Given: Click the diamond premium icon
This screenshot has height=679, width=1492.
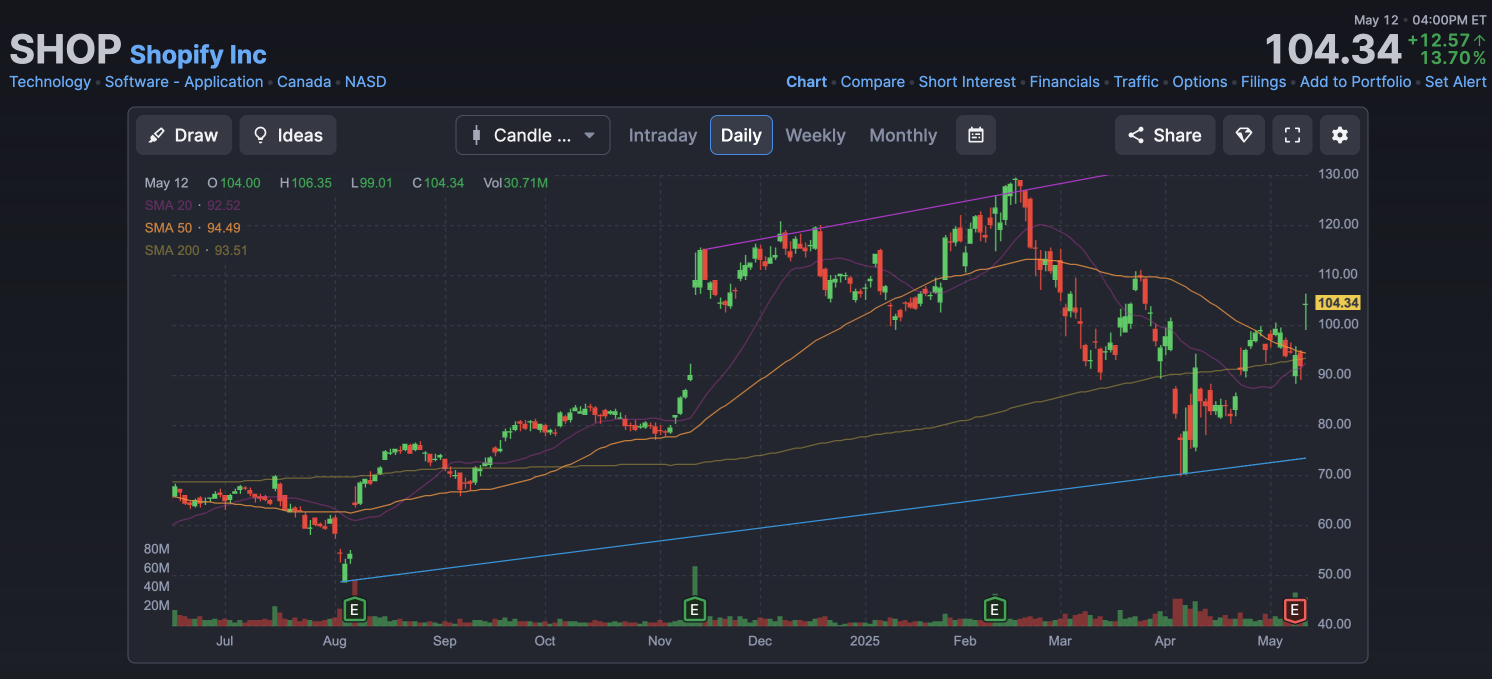Looking at the screenshot, I should (1243, 135).
